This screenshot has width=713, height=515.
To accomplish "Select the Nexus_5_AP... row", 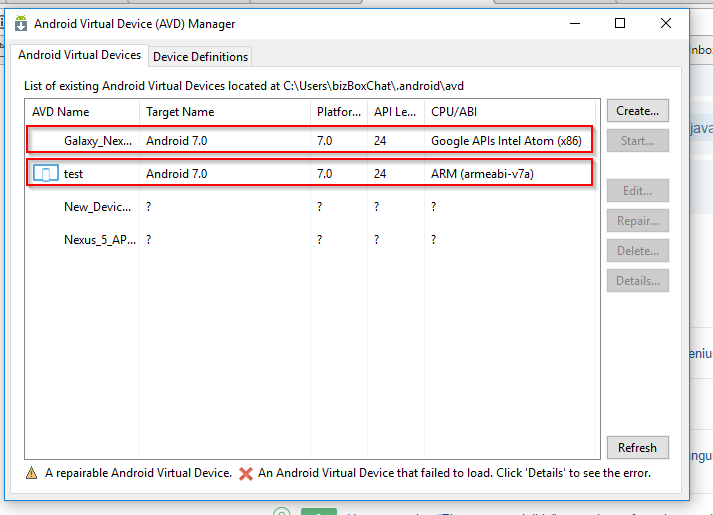I will click(x=310, y=240).
